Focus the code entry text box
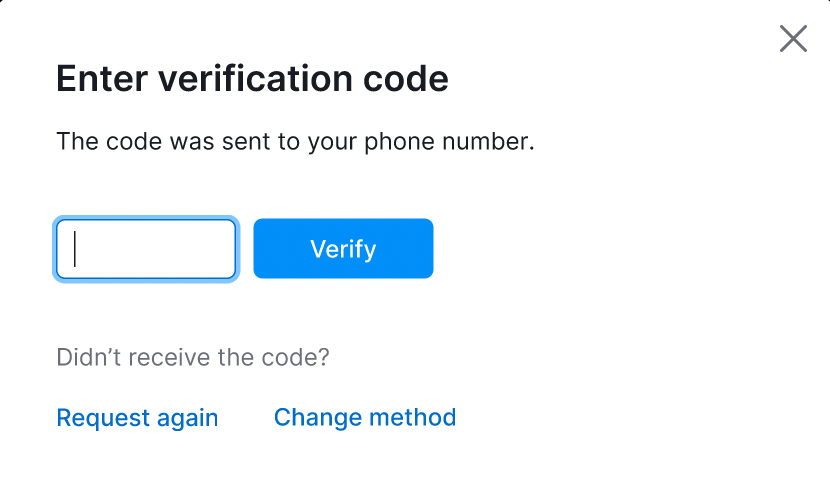 point(146,249)
